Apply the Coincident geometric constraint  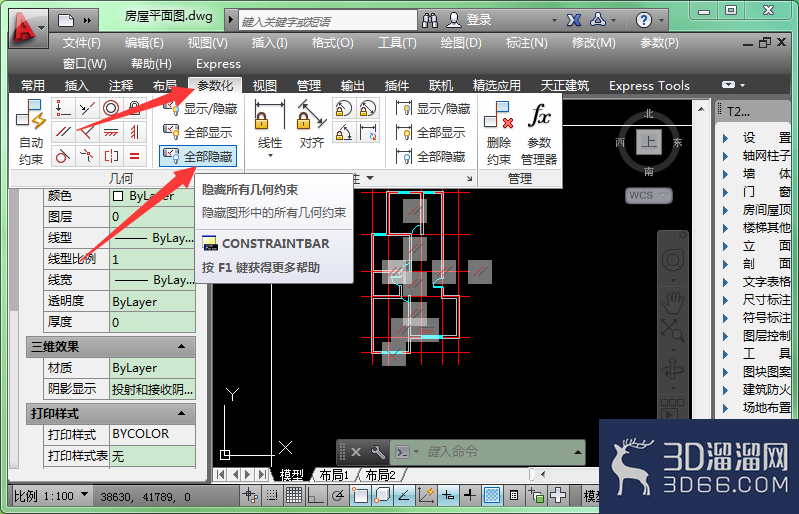[63, 108]
